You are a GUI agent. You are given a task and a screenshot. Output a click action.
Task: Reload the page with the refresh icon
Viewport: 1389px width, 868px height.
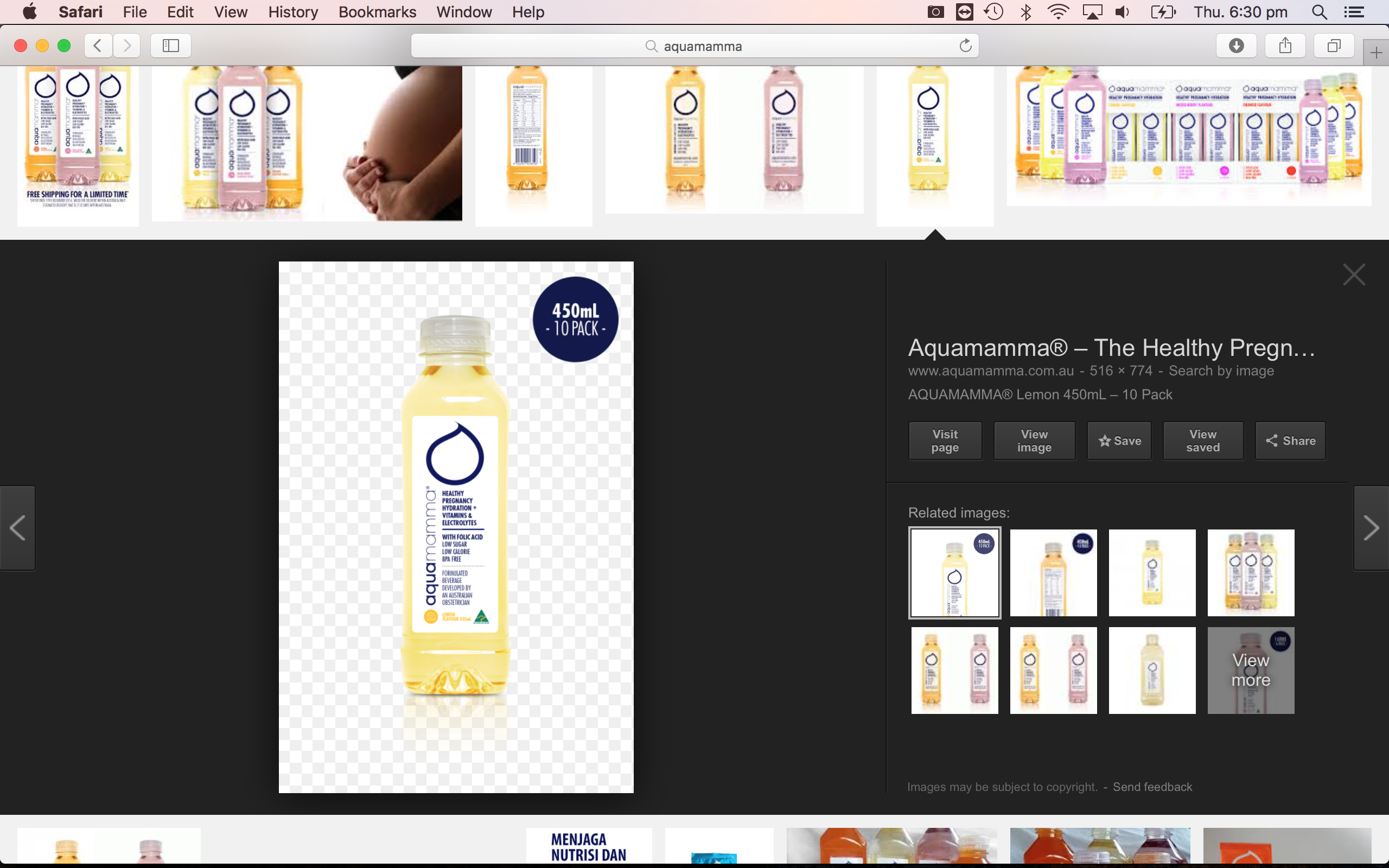pos(965,46)
